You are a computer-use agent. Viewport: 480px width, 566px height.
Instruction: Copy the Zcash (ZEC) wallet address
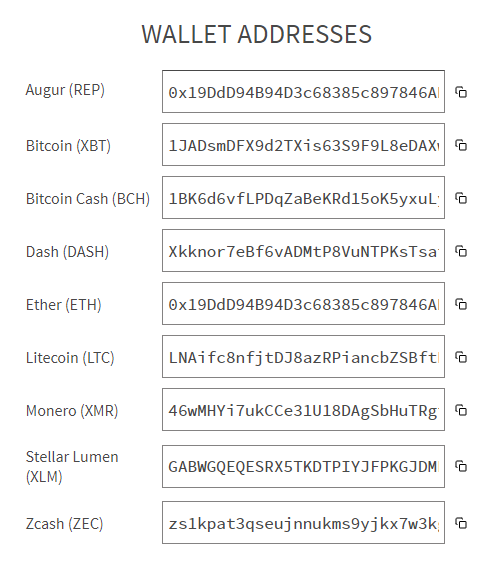coord(461,523)
